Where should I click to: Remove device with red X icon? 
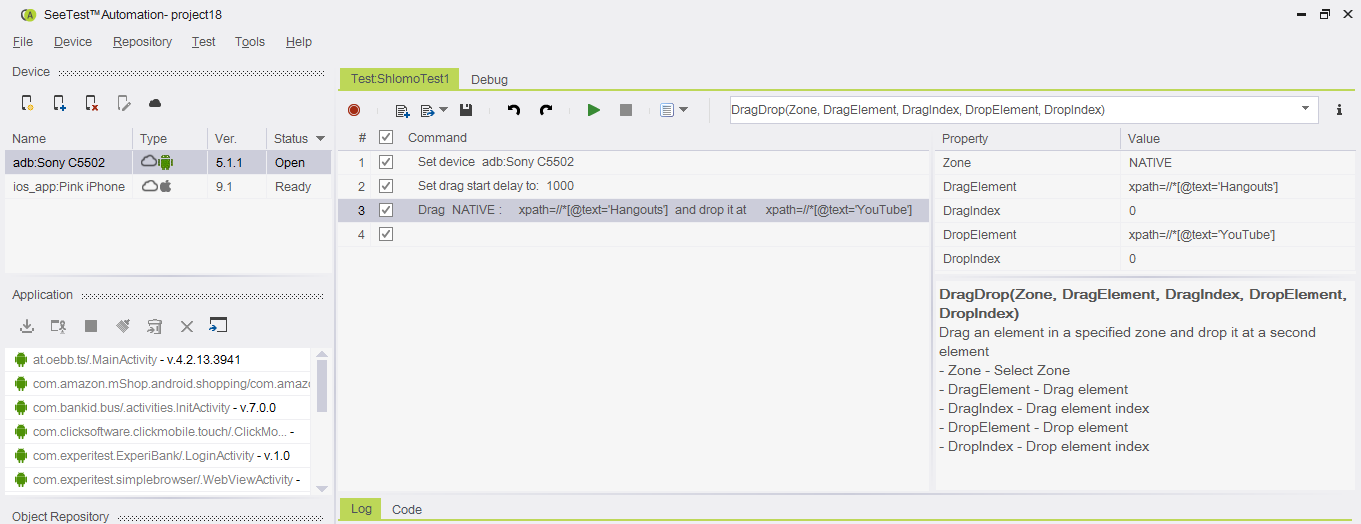pos(91,103)
